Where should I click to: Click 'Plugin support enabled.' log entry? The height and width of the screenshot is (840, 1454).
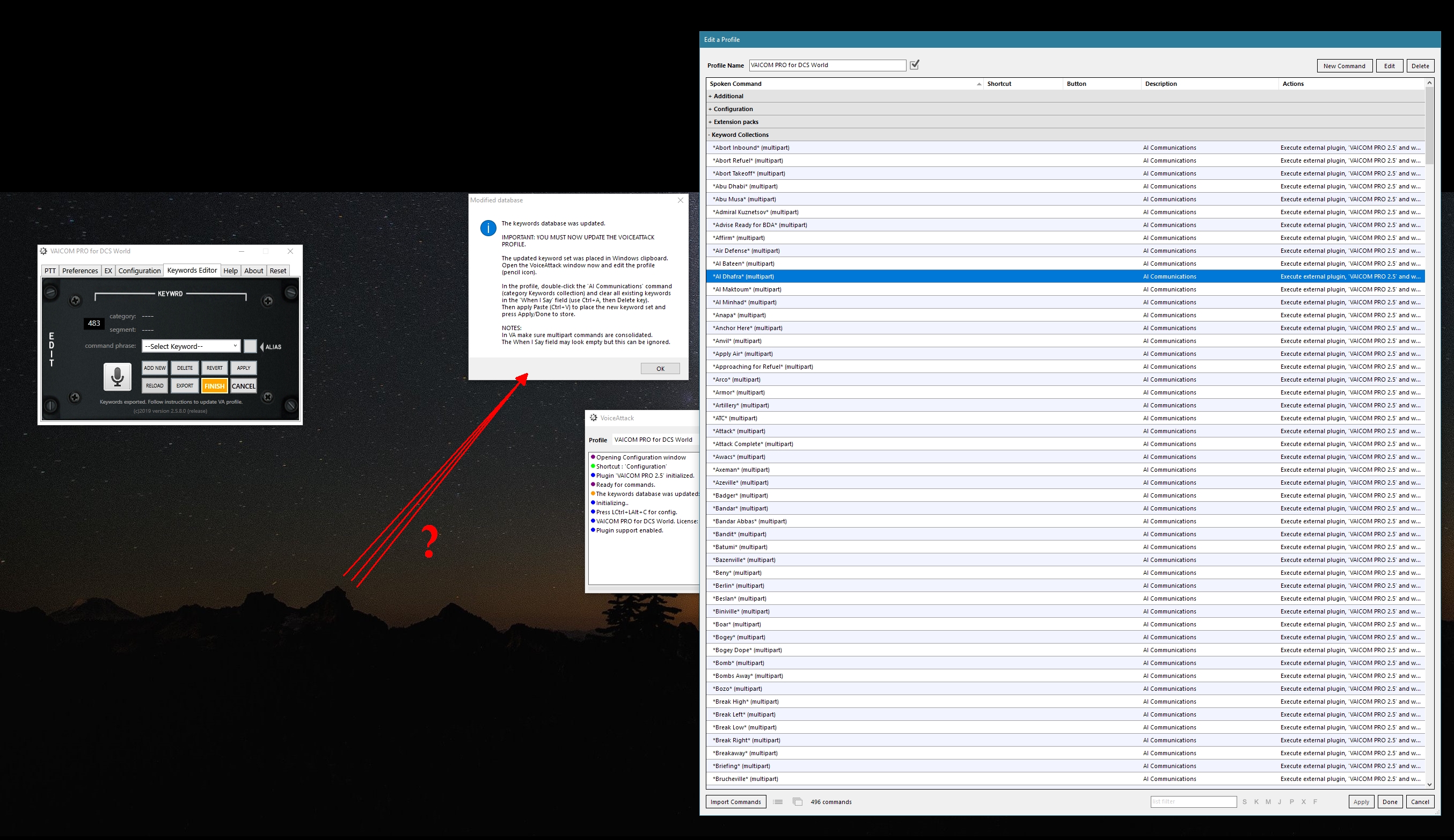629,530
